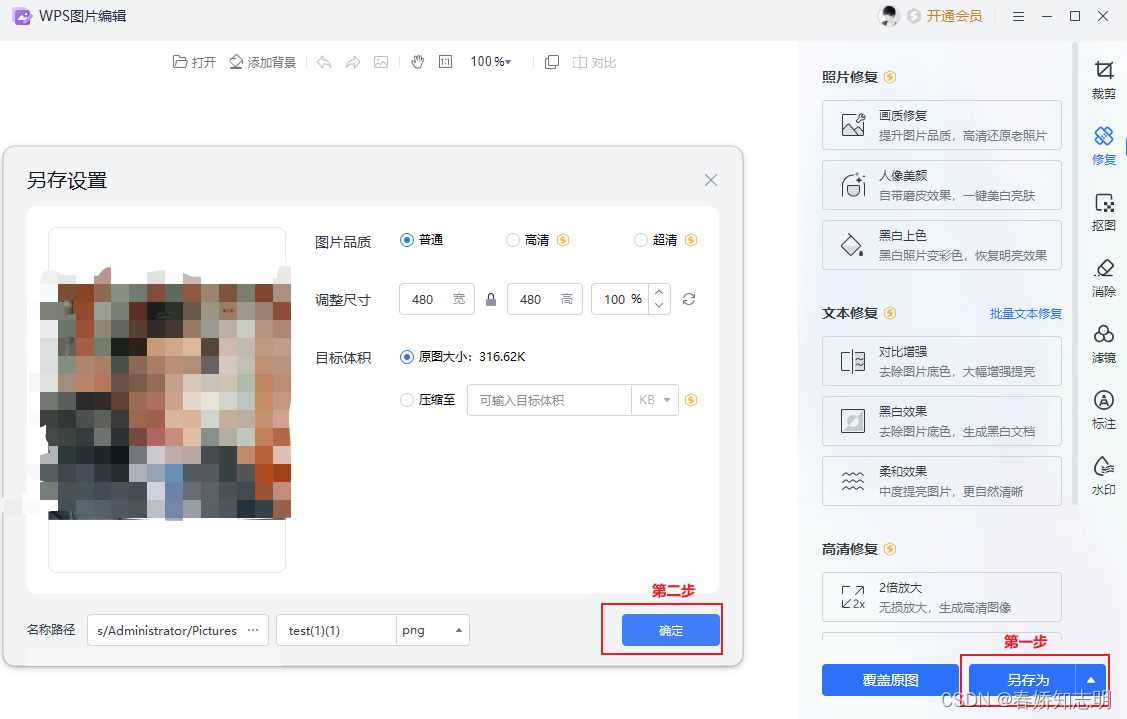This screenshot has height=719, width=1127.
Task: Click the 100 % scale input
Action: coord(620,299)
